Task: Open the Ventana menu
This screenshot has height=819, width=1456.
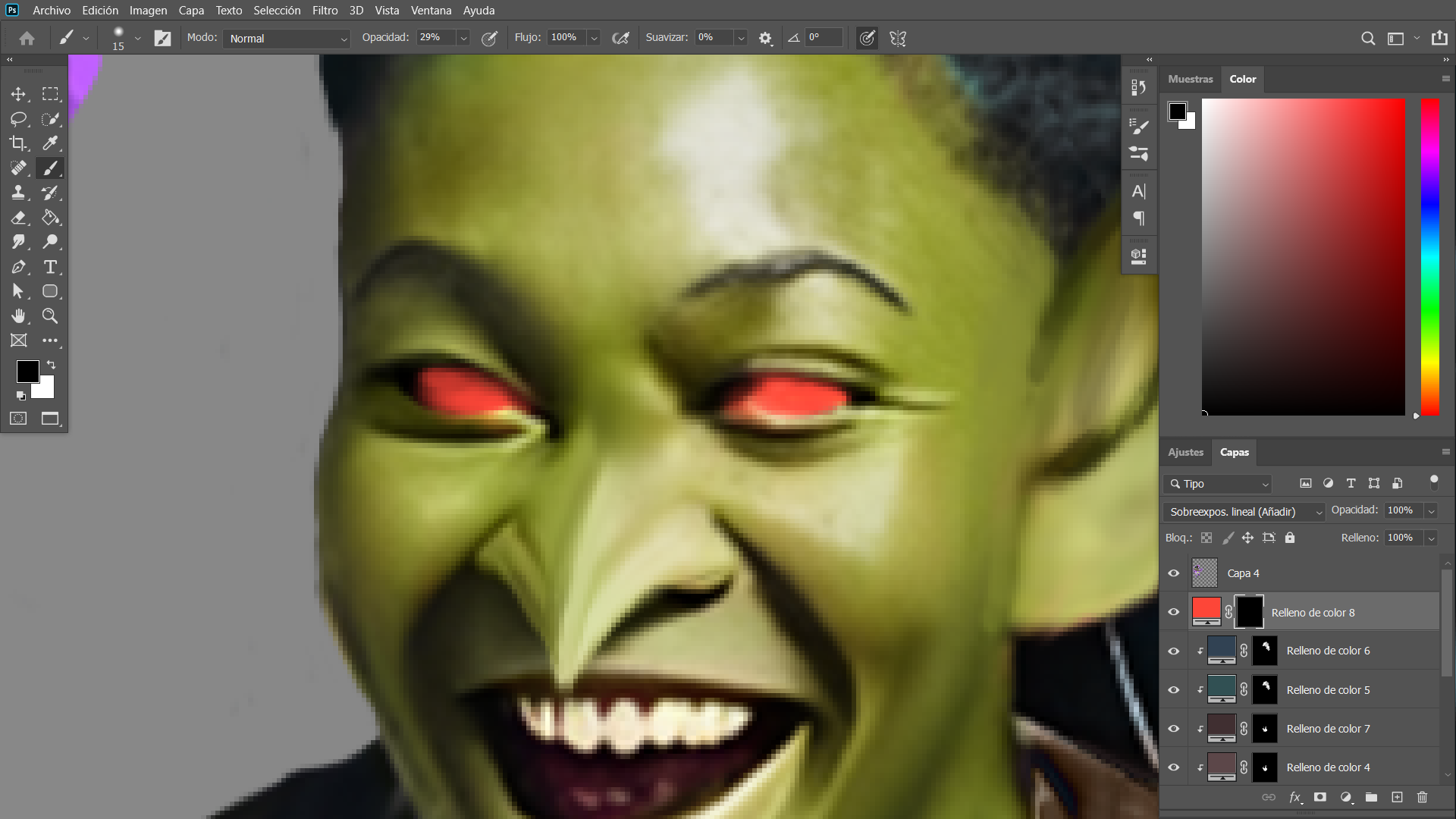Action: click(x=431, y=10)
